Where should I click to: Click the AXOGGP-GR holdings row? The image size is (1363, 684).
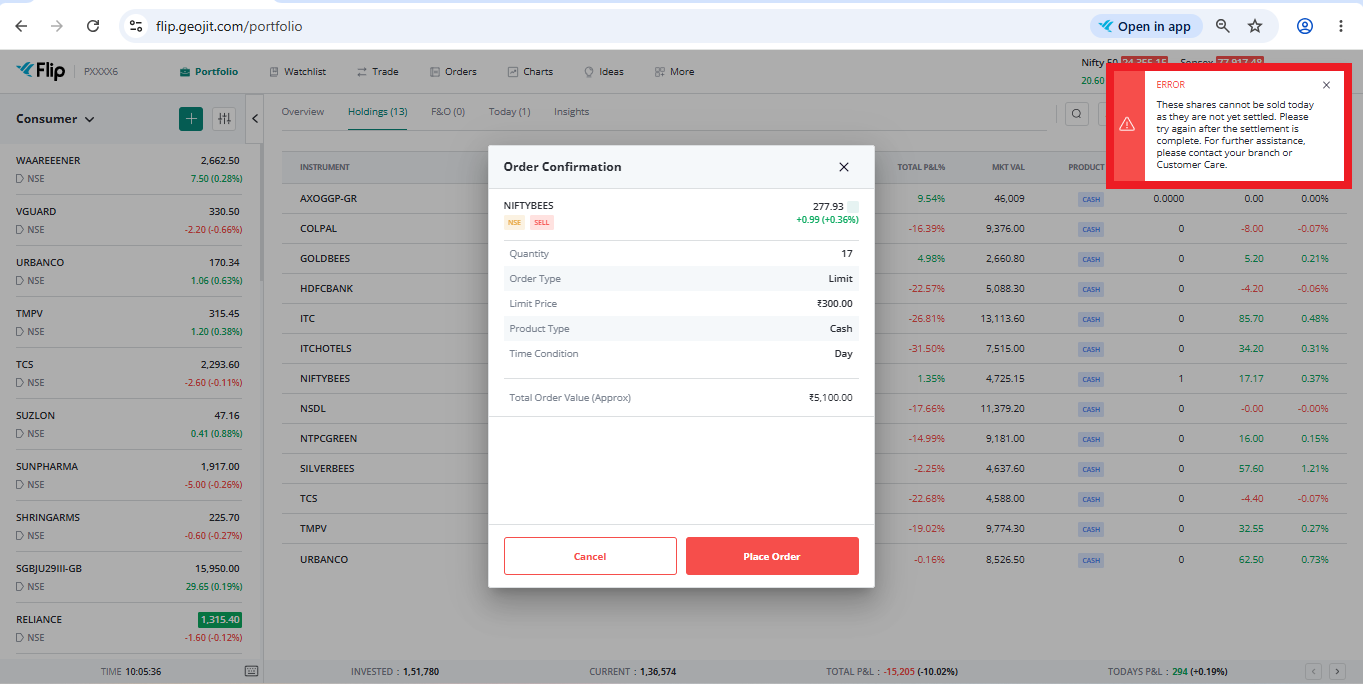[x=815, y=199]
